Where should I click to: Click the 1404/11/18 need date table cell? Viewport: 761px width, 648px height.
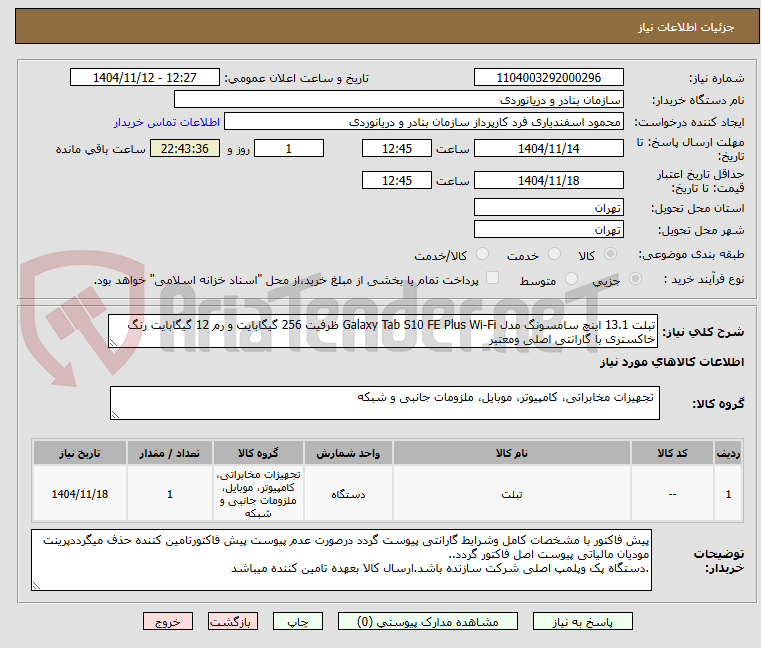point(80,494)
